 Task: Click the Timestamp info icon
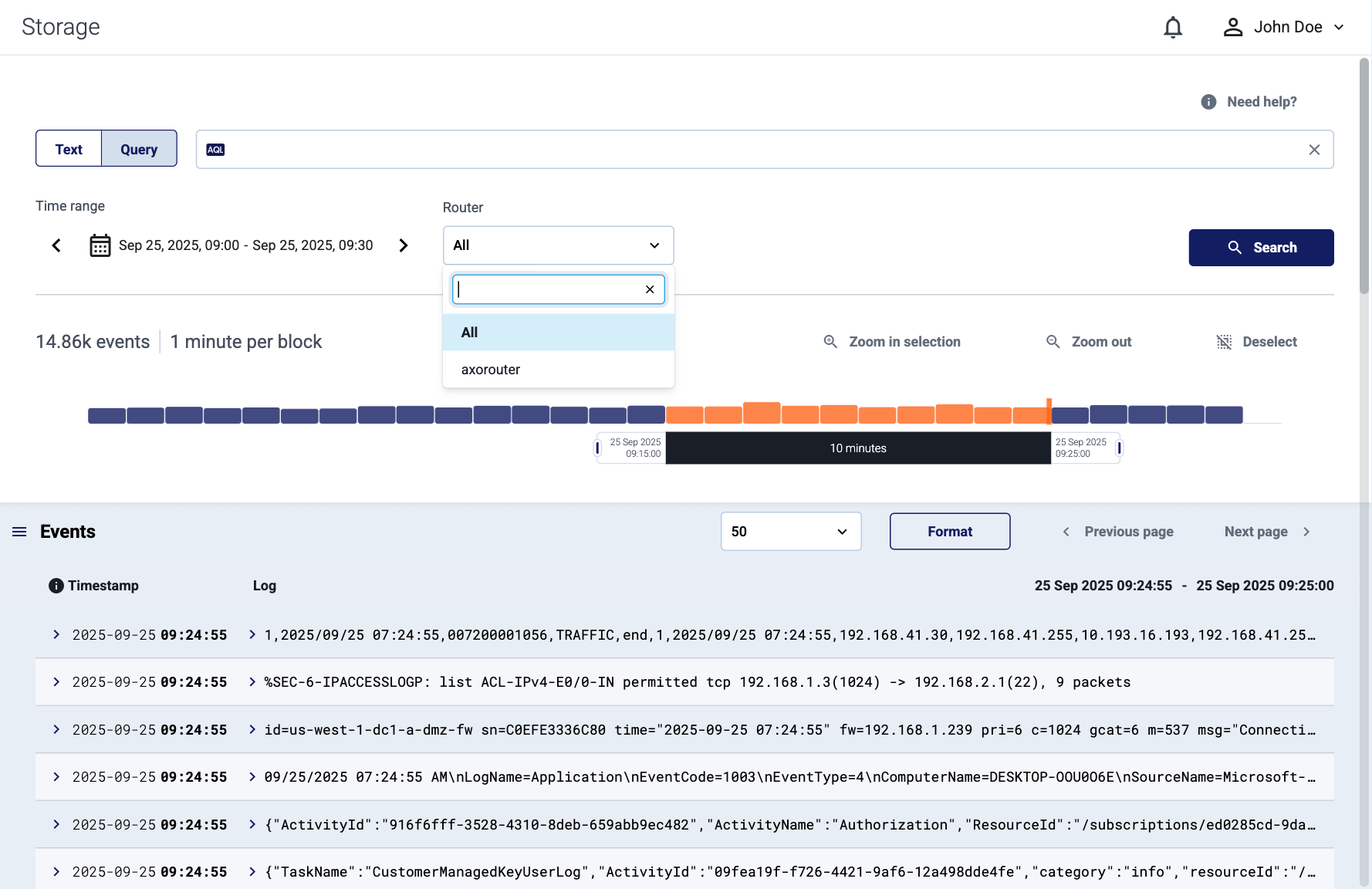point(56,586)
